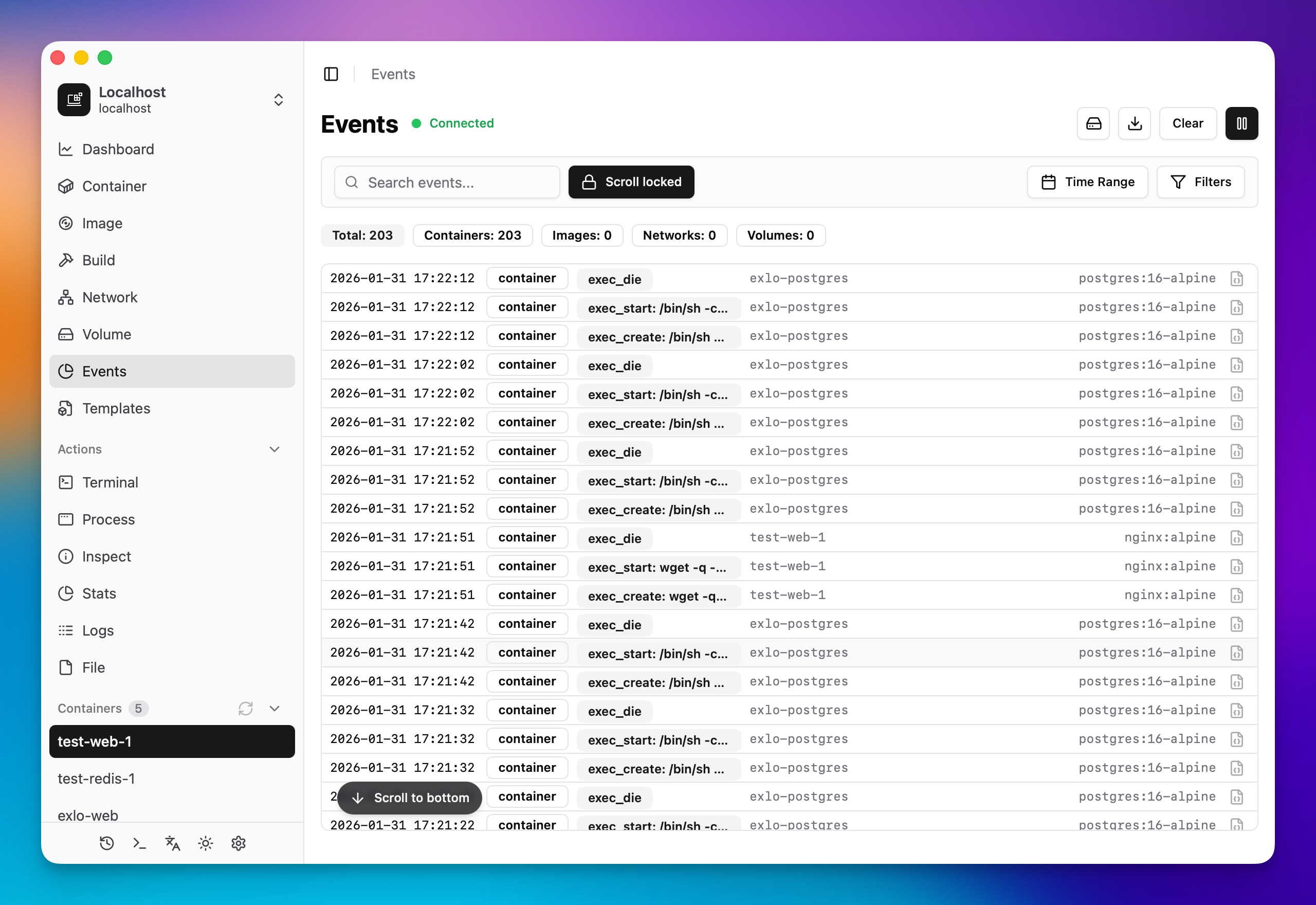Click the download events icon

1134,123
